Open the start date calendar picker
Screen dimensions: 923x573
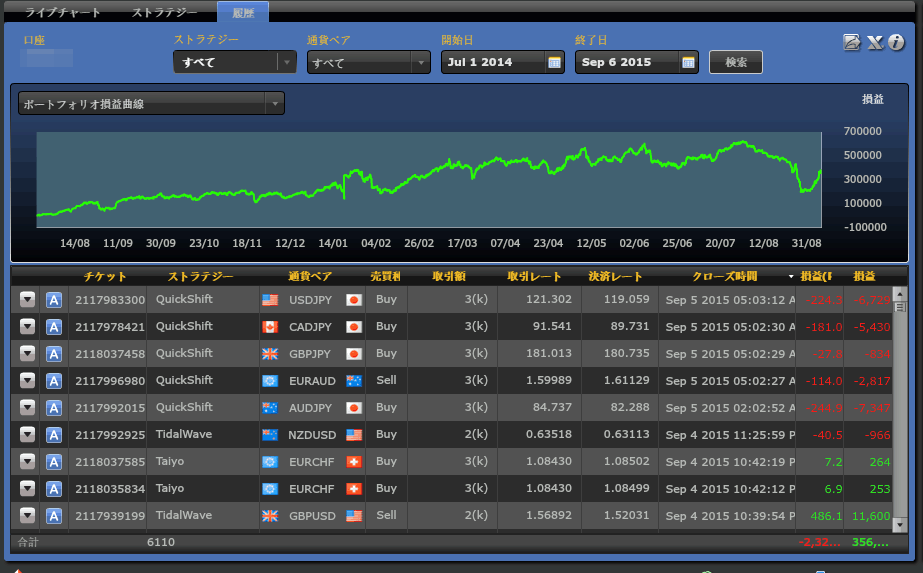click(554, 62)
